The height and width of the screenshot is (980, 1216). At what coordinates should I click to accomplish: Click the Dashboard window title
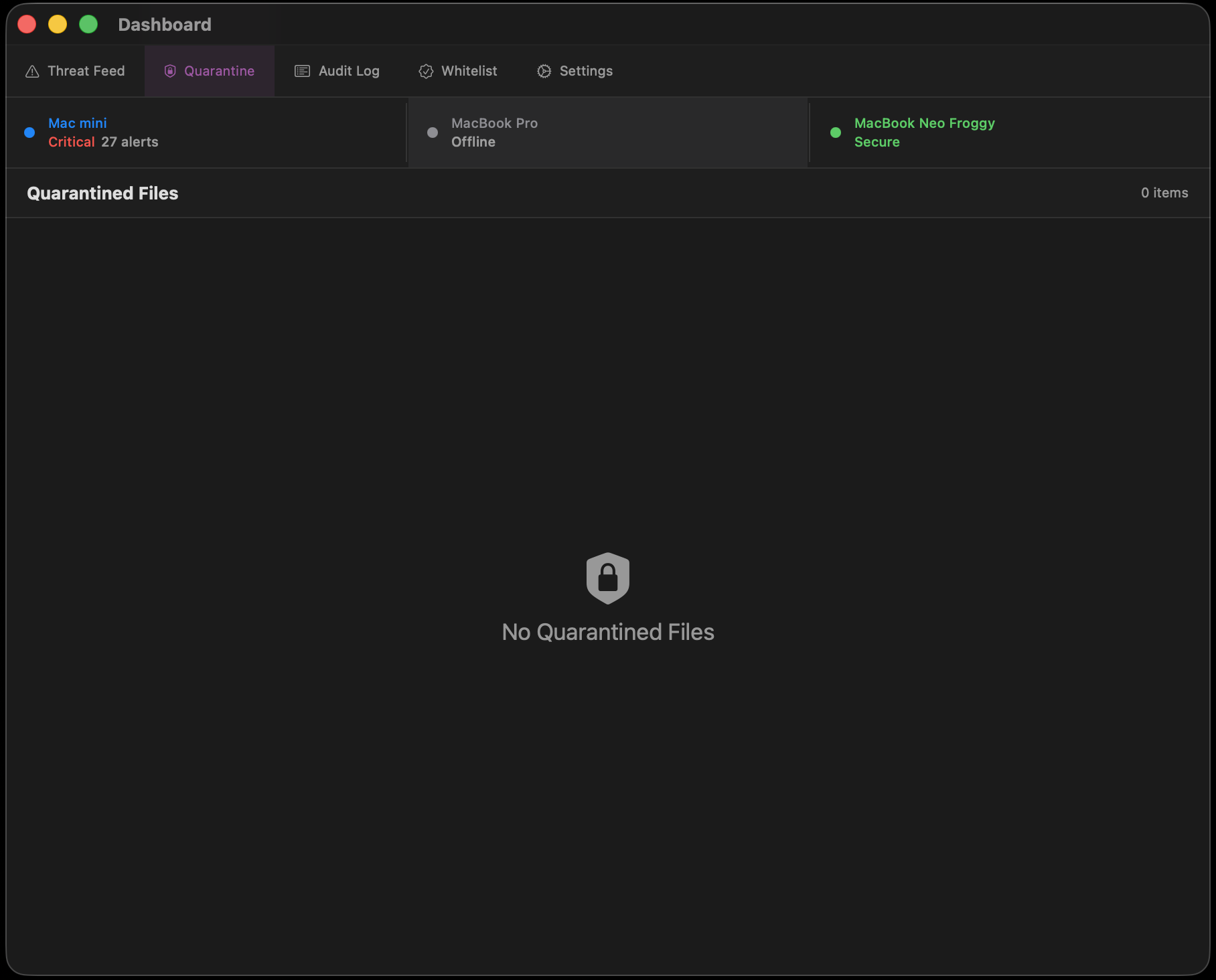(x=165, y=25)
